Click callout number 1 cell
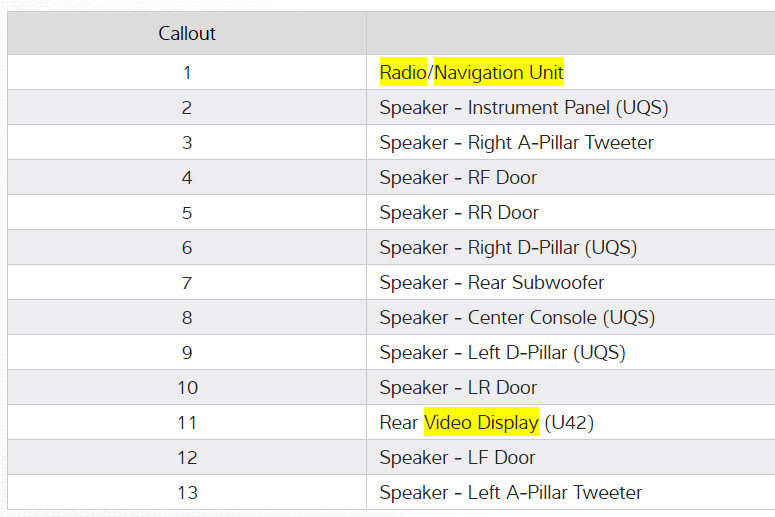The height and width of the screenshot is (517, 775). pyautogui.click(x=187, y=72)
